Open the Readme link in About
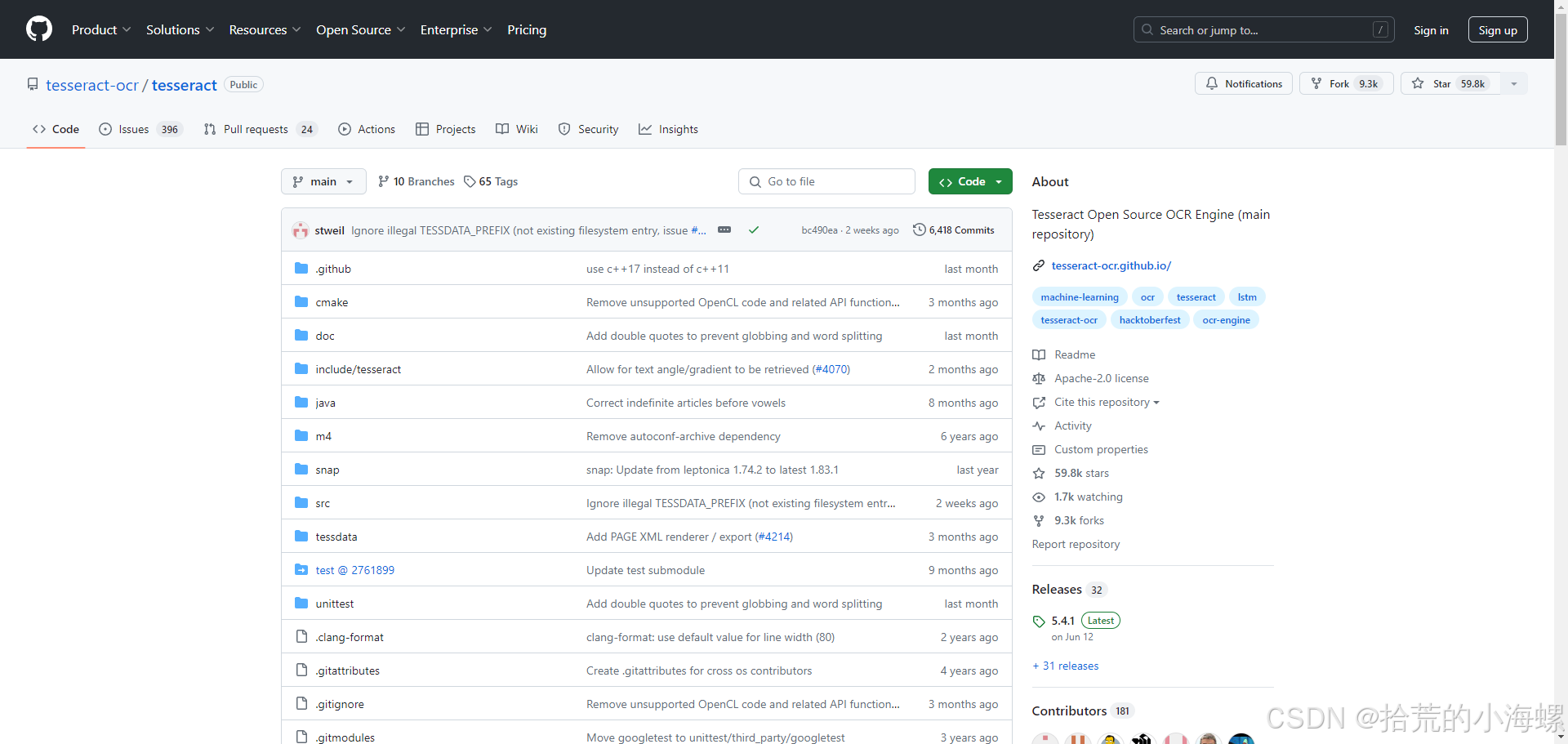 tap(1065, 354)
